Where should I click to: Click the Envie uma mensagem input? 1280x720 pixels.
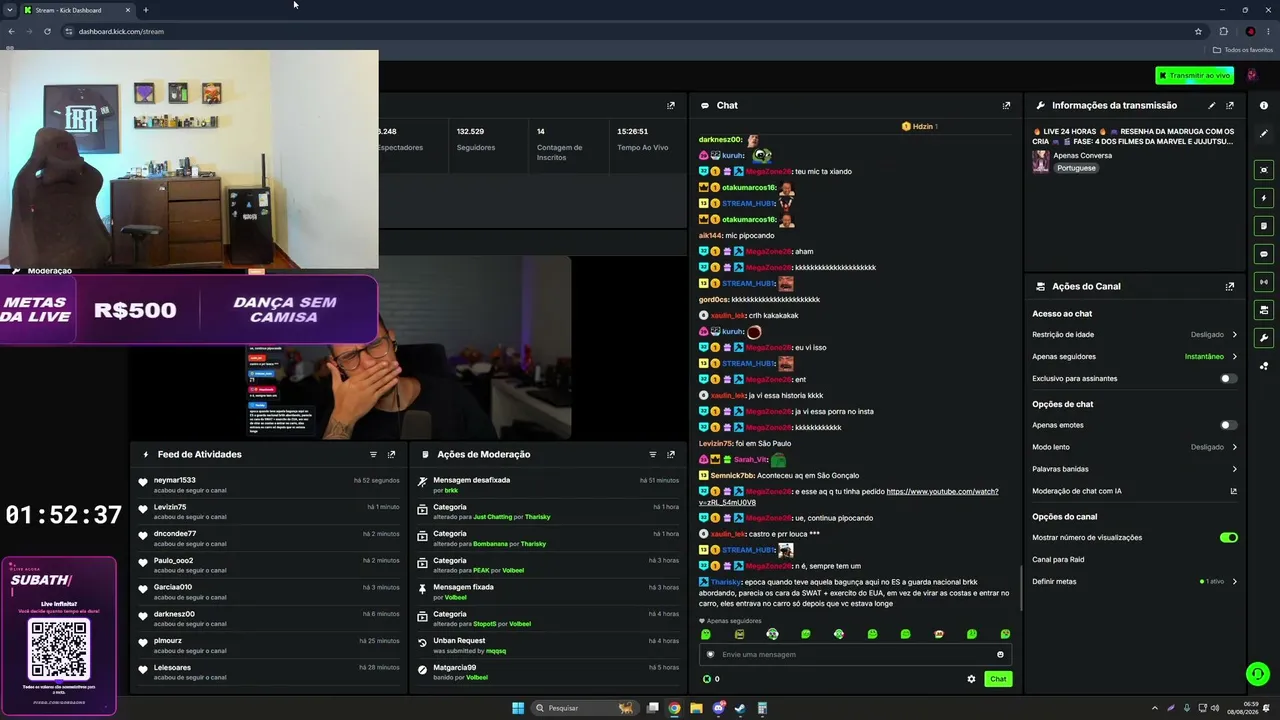[x=855, y=654]
